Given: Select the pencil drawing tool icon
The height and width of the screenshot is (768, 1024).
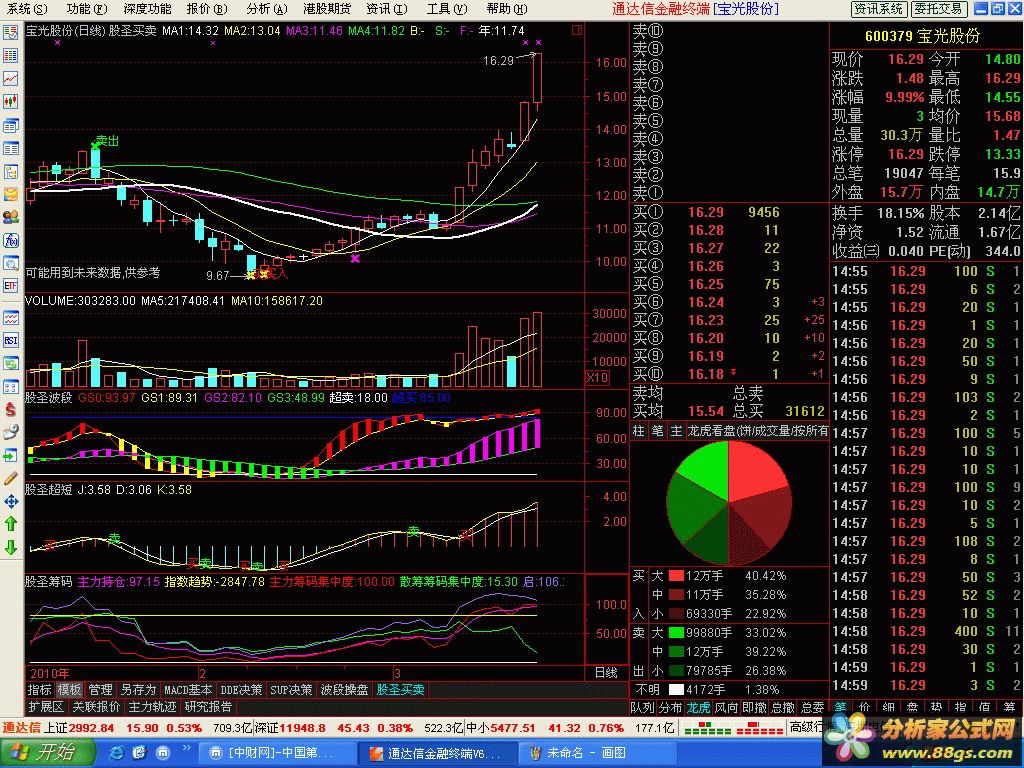Looking at the screenshot, I should (x=10, y=478).
